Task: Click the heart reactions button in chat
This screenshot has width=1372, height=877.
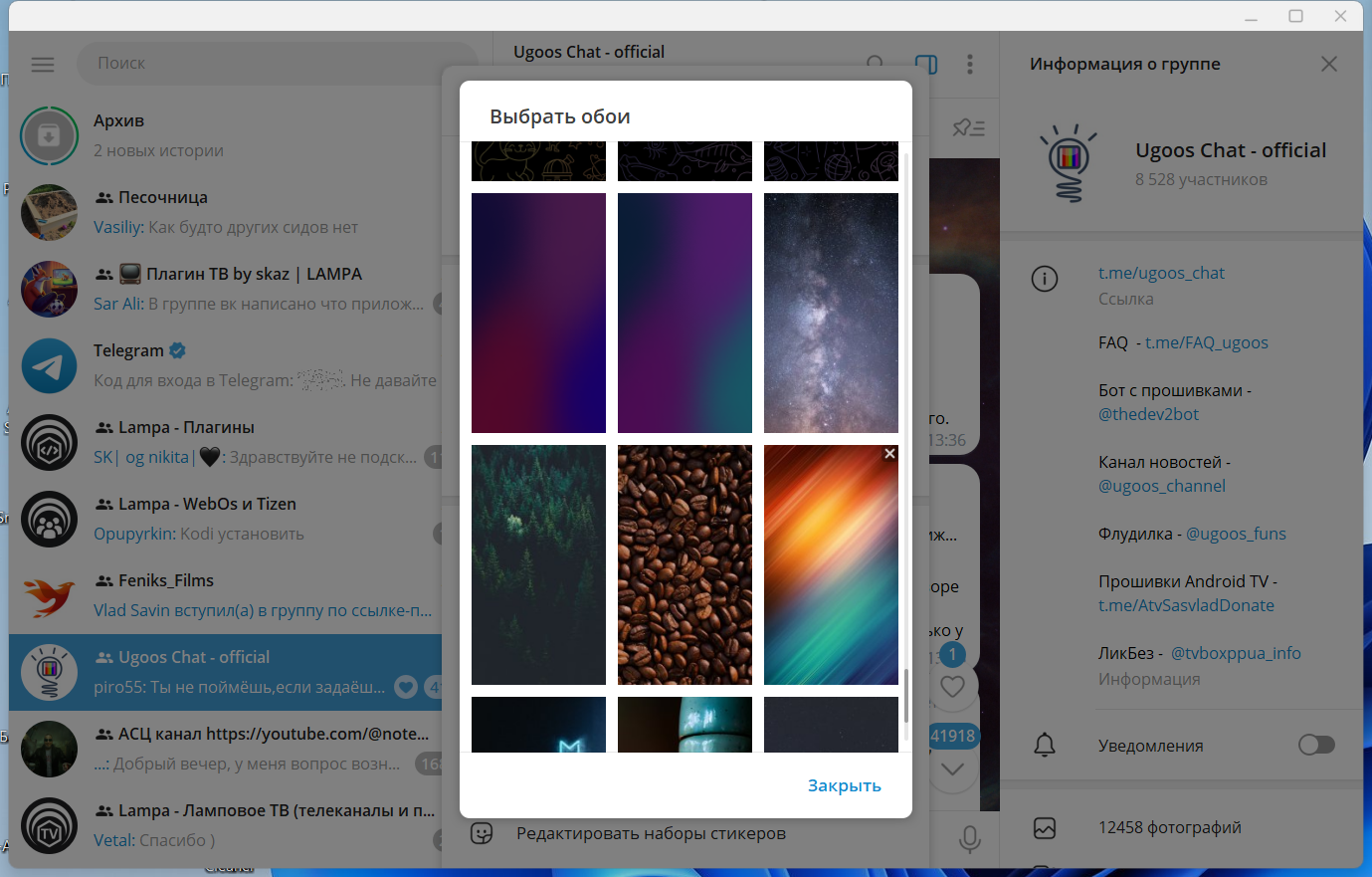Action: coord(952,686)
